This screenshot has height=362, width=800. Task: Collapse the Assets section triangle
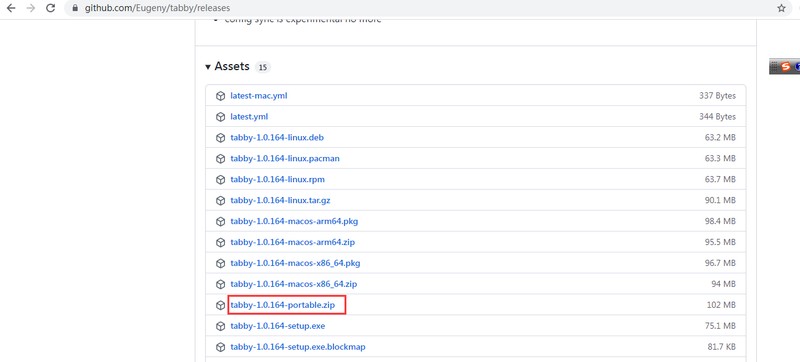point(208,67)
